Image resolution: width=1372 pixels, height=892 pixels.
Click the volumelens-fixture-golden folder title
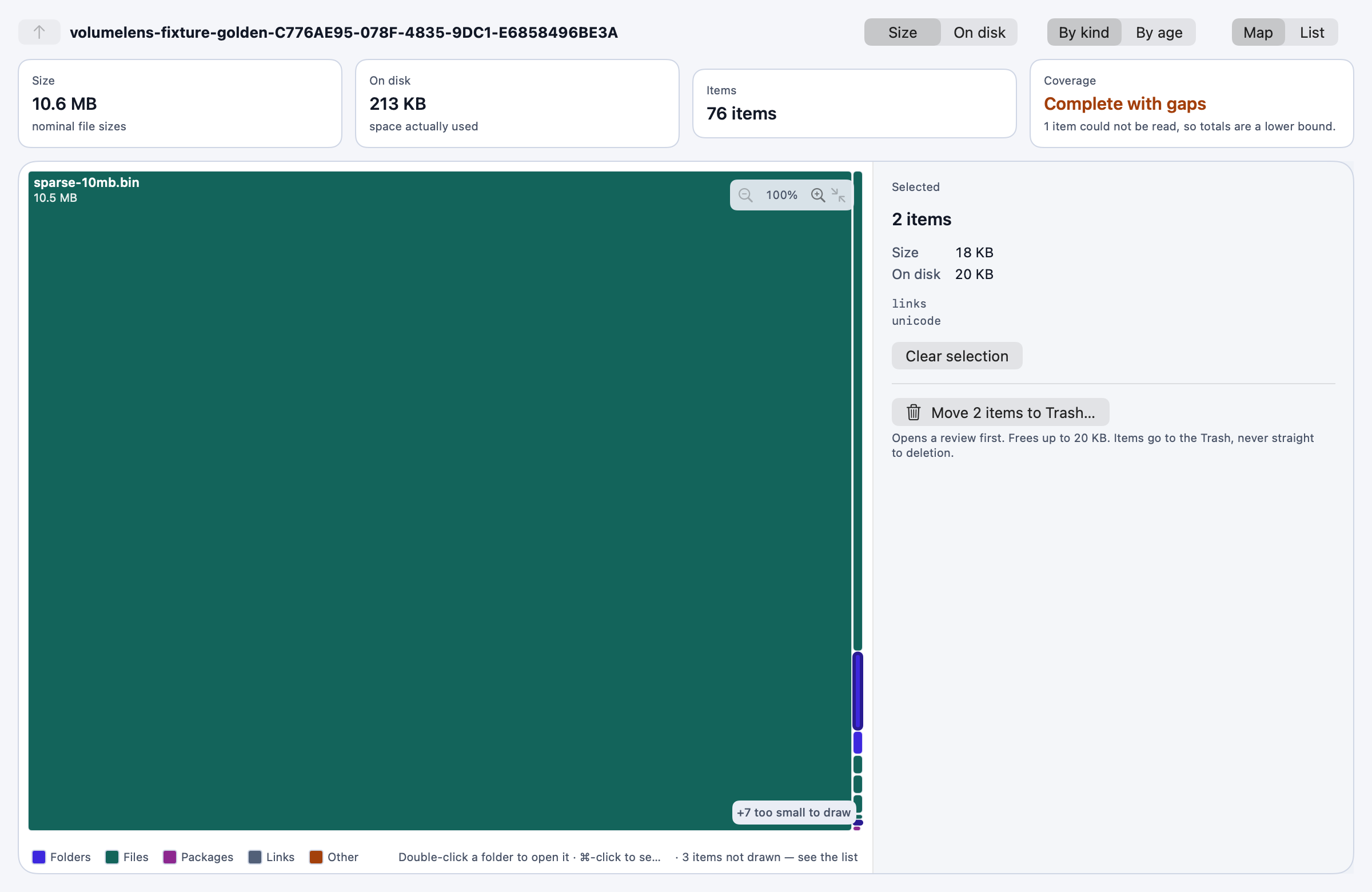[344, 32]
